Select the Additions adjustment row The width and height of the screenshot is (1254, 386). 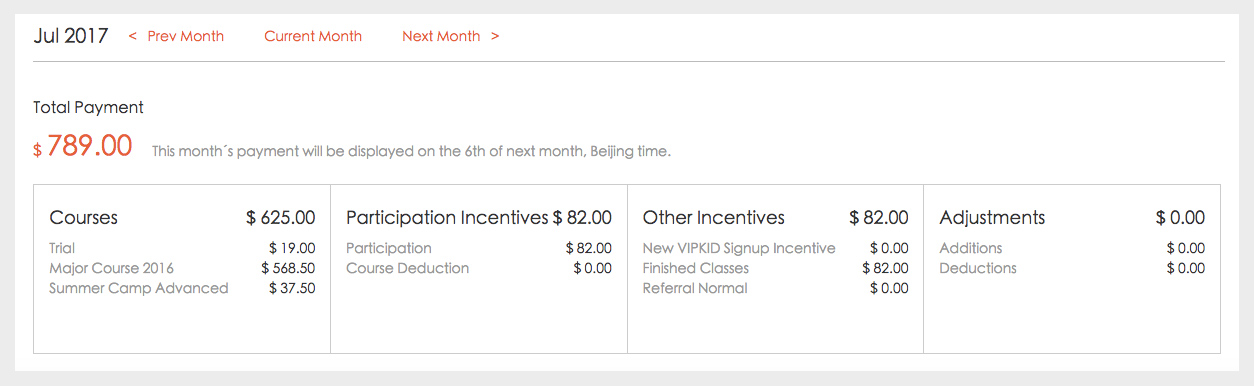pos(1072,248)
